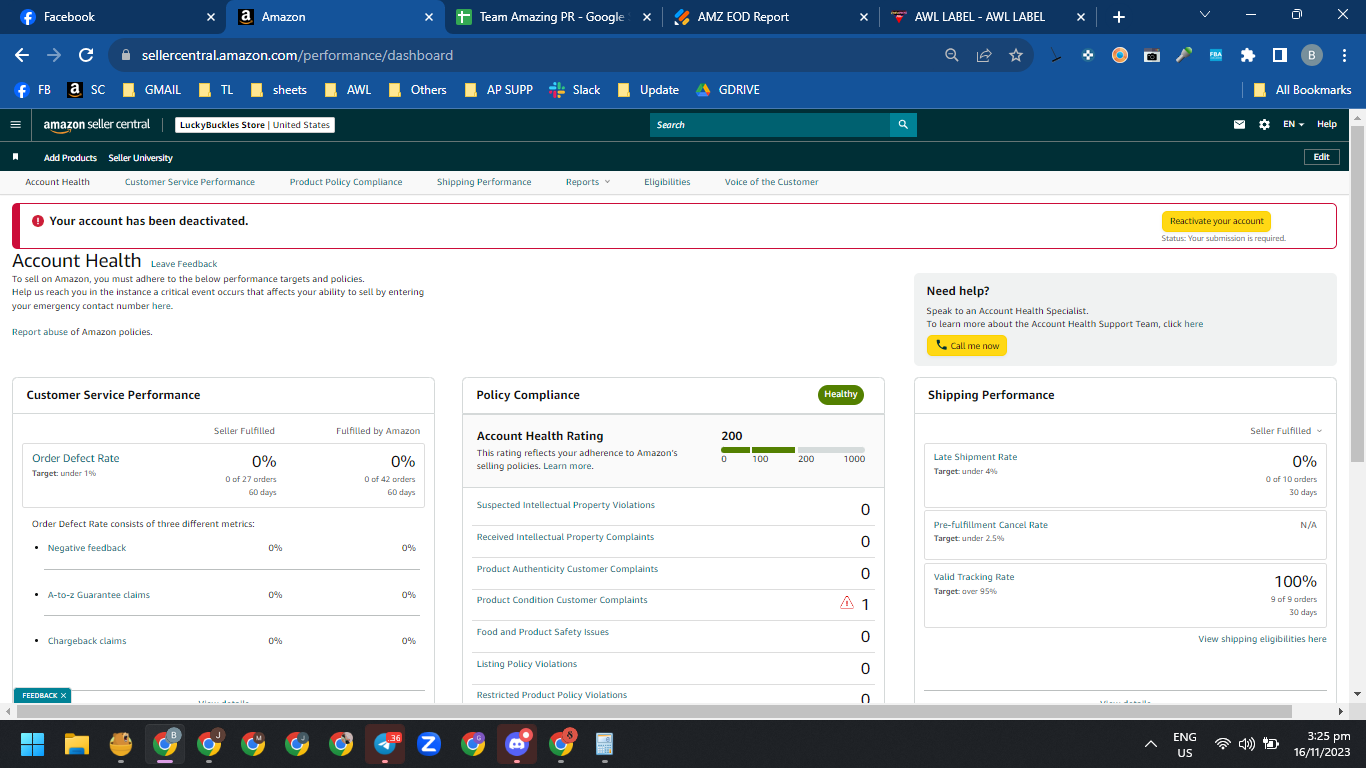
Task: Click the browser back arrow
Action: tap(22, 55)
